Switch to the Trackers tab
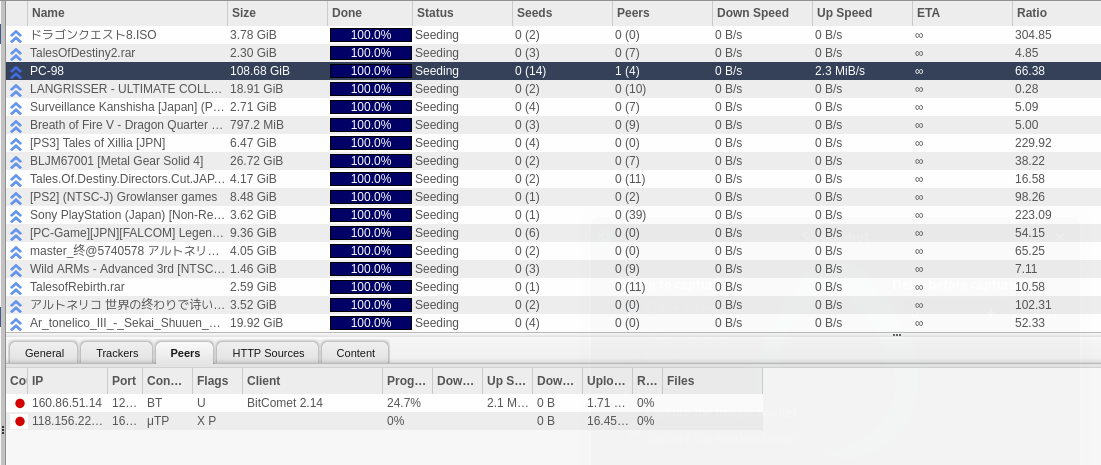 pos(117,353)
